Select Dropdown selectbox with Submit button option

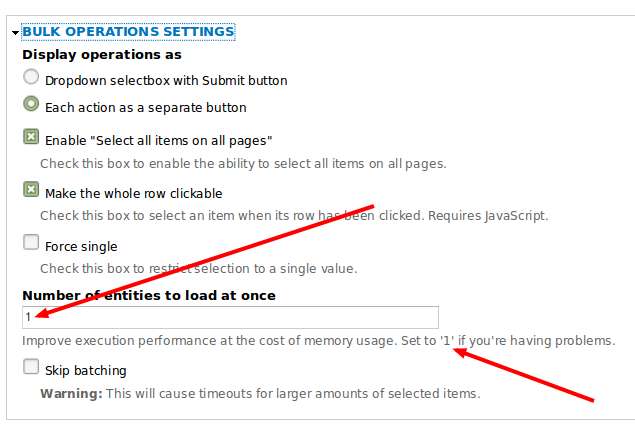pyautogui.click(x=31, y=77)
